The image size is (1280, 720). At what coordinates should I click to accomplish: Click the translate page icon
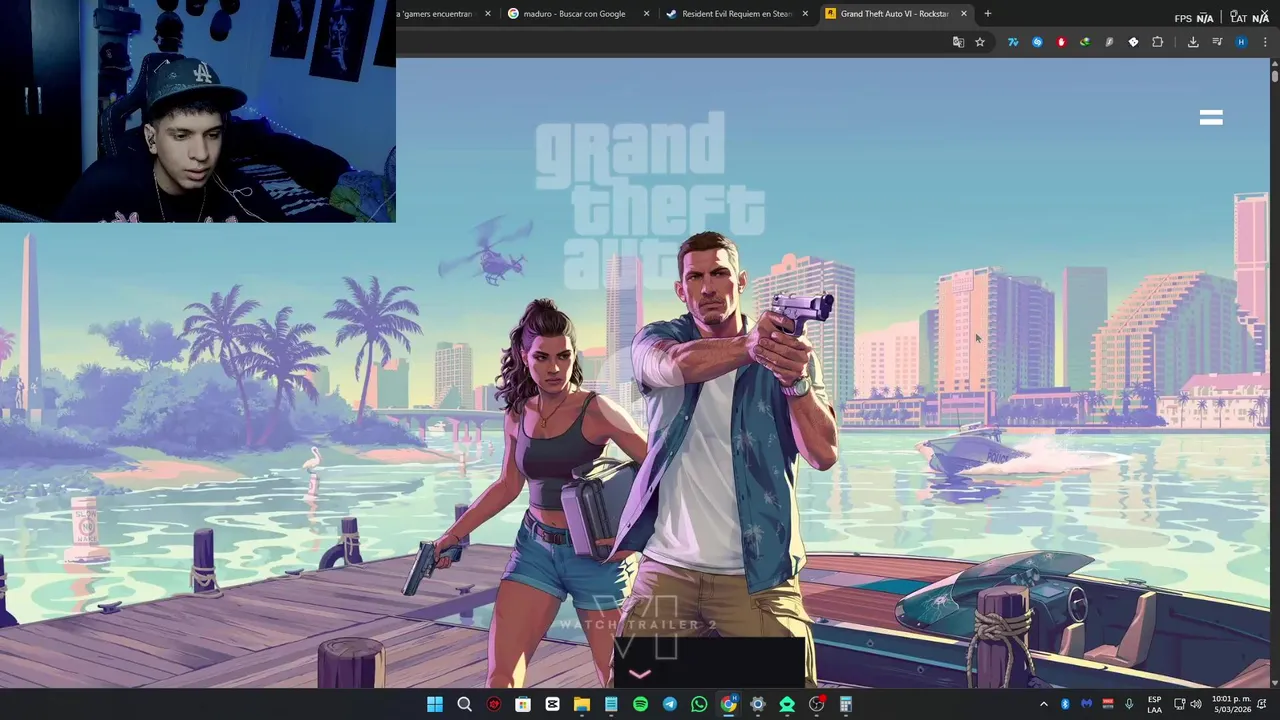point(958,42)
